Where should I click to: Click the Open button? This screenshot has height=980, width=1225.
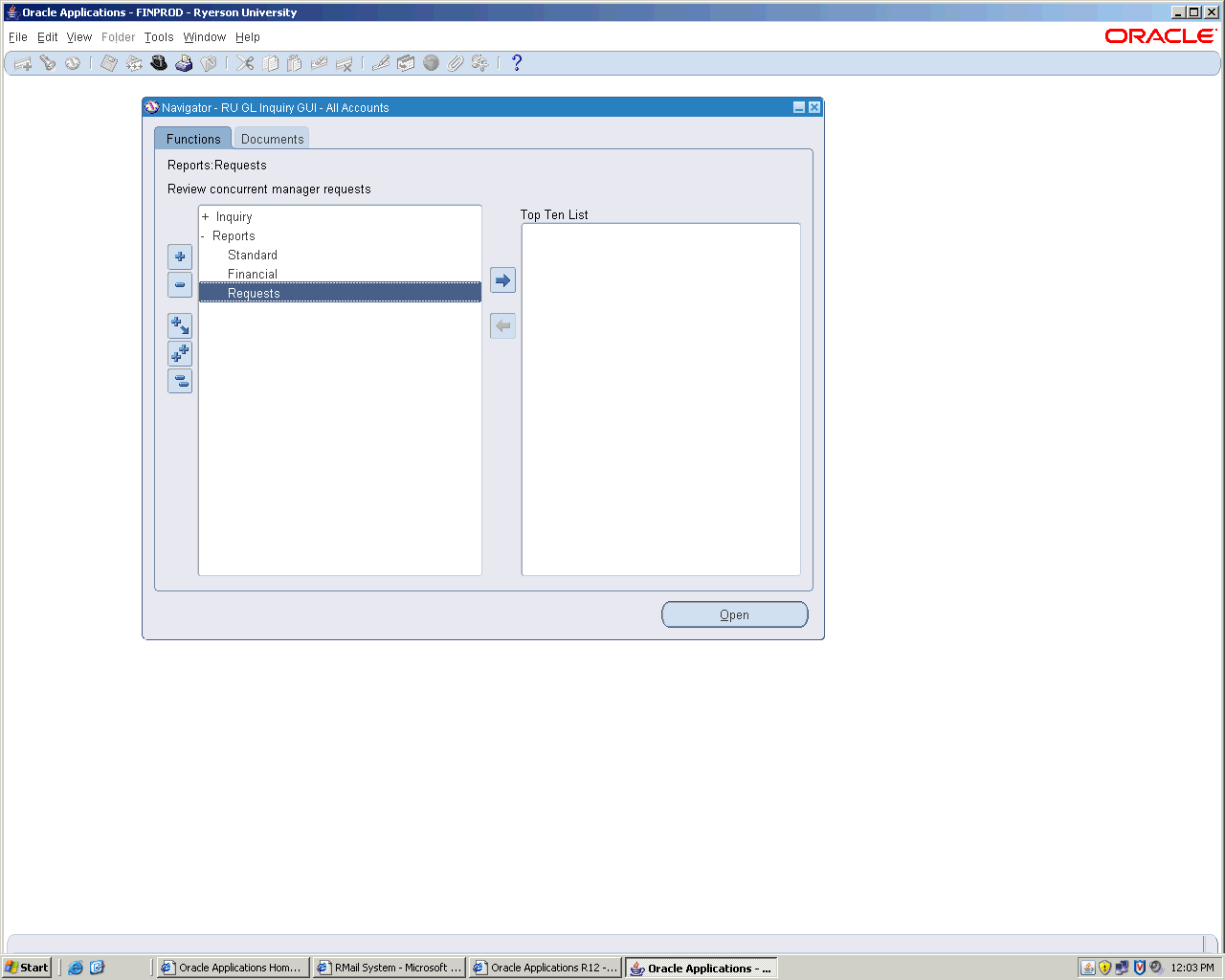click(734, 614)
